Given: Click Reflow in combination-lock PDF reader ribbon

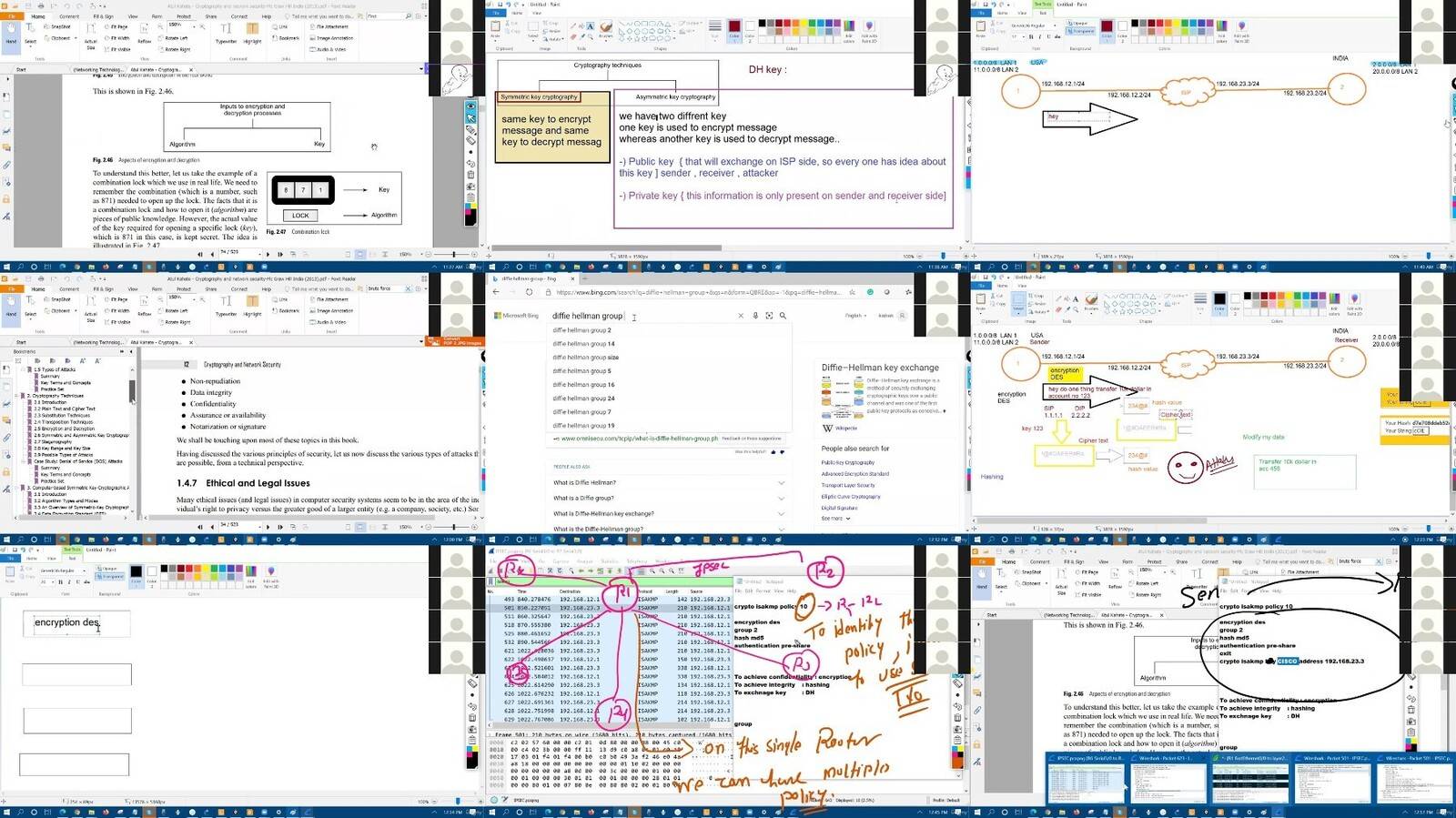Looking at the screenshot, I should pyautogui.click(x=145, y=35).
